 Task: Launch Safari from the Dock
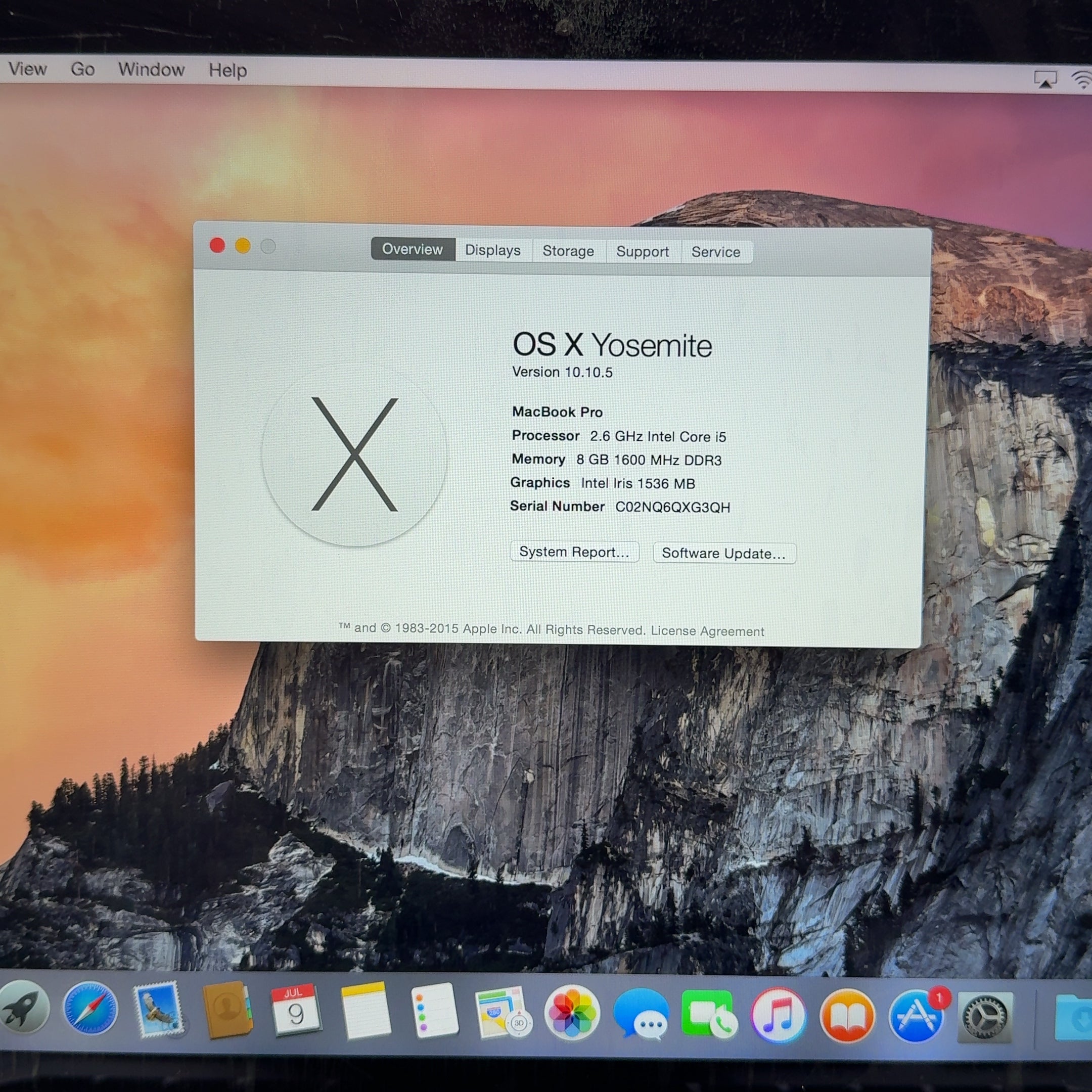click(x=90, y=1009)
